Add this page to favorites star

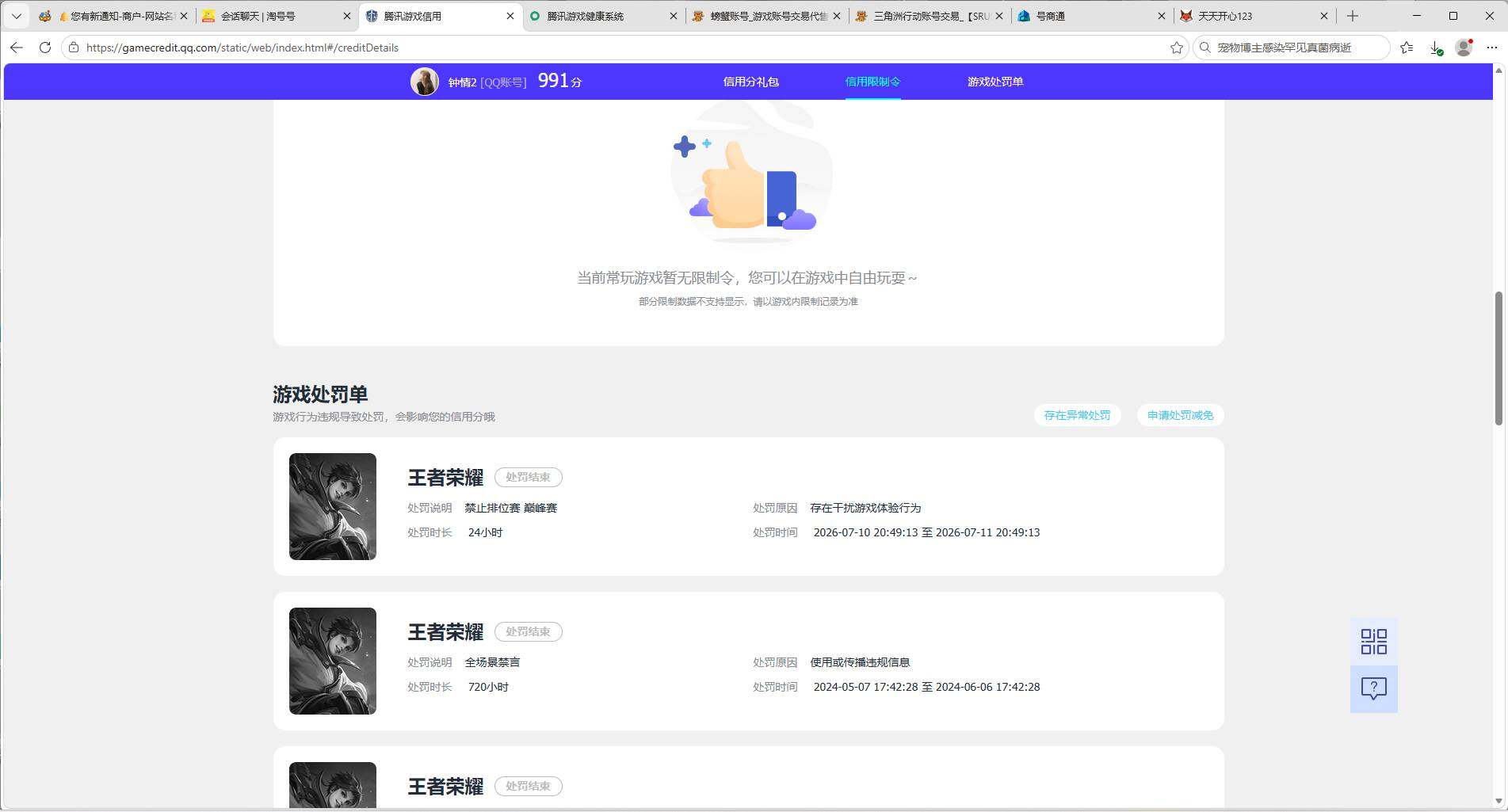pyautogui.click(x=1176, y=48)
